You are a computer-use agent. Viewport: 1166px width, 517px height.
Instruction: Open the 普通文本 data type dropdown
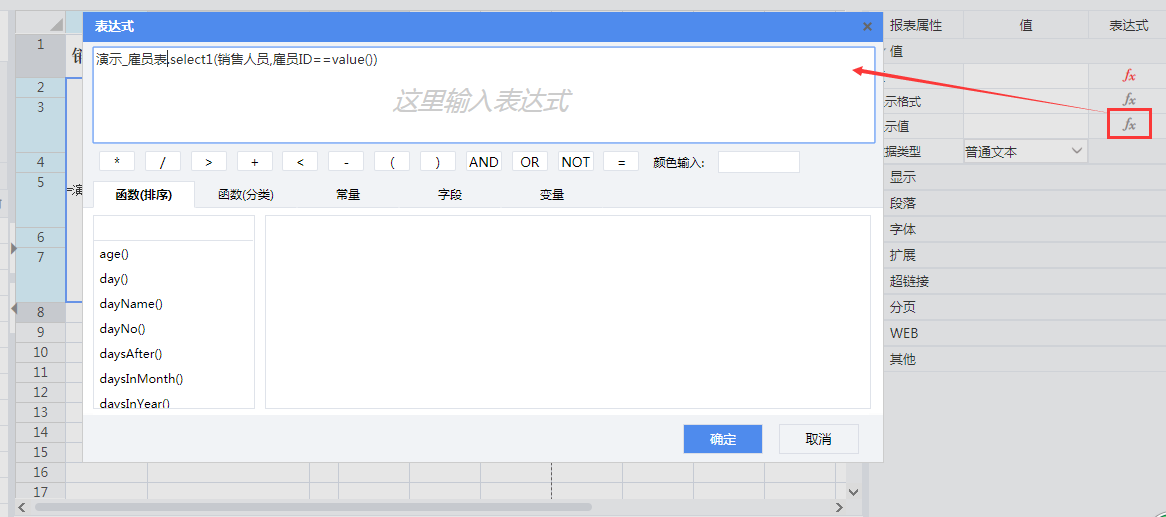1024,151
